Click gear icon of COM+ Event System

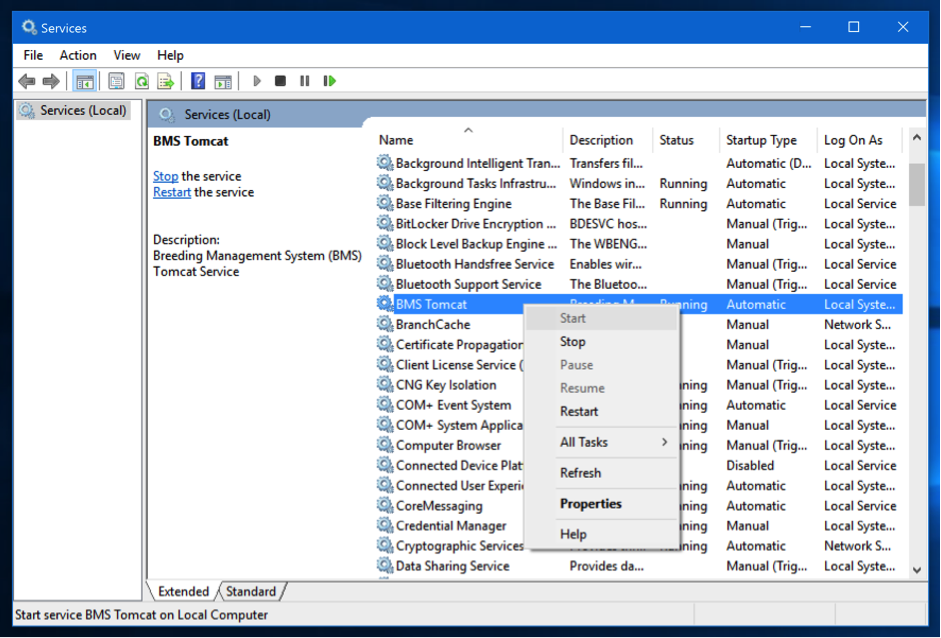pyautogui.click(x=385, y=405)
